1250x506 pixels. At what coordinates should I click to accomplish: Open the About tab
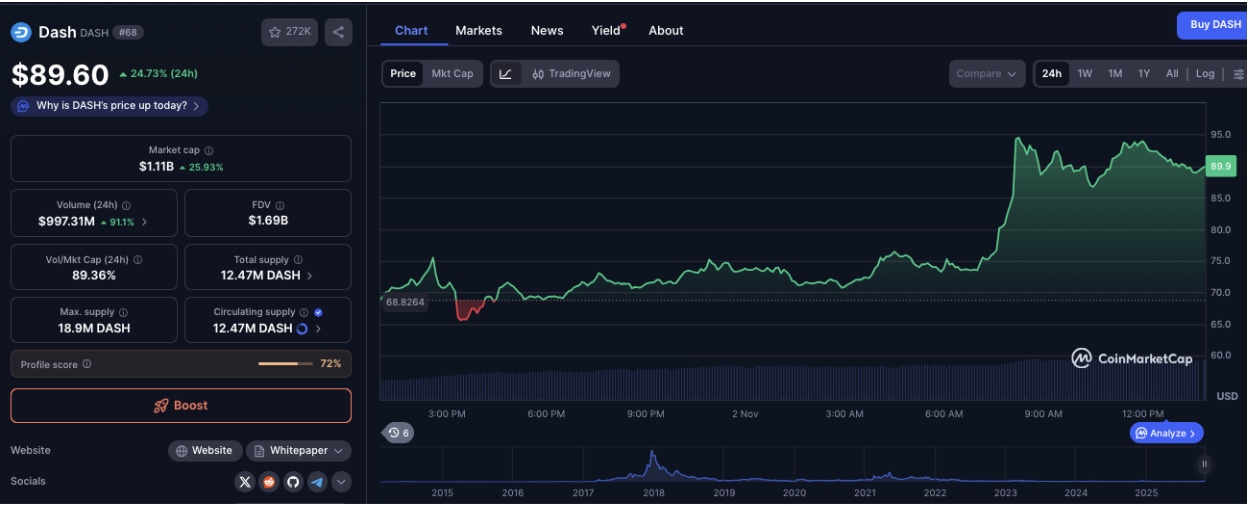[666, 31]
